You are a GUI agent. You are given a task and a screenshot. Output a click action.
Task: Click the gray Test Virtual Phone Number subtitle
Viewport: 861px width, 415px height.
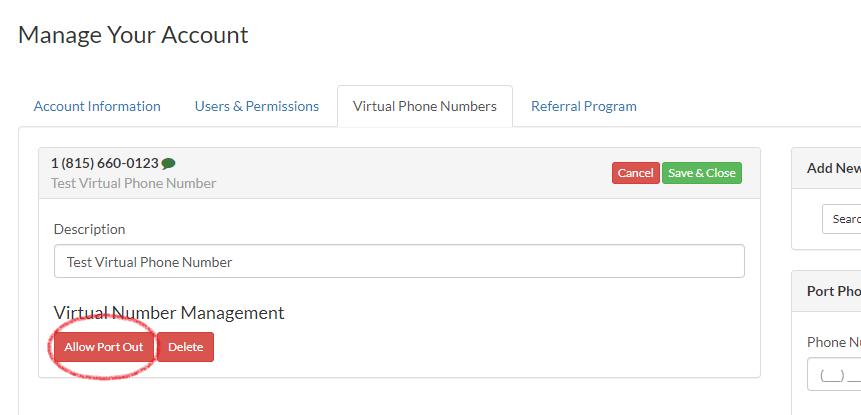coord(133,183)
